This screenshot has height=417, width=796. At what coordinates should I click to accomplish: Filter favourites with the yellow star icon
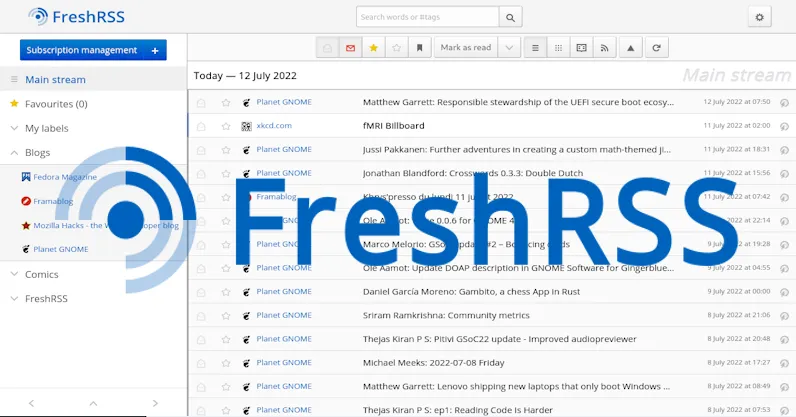point(373,47)
